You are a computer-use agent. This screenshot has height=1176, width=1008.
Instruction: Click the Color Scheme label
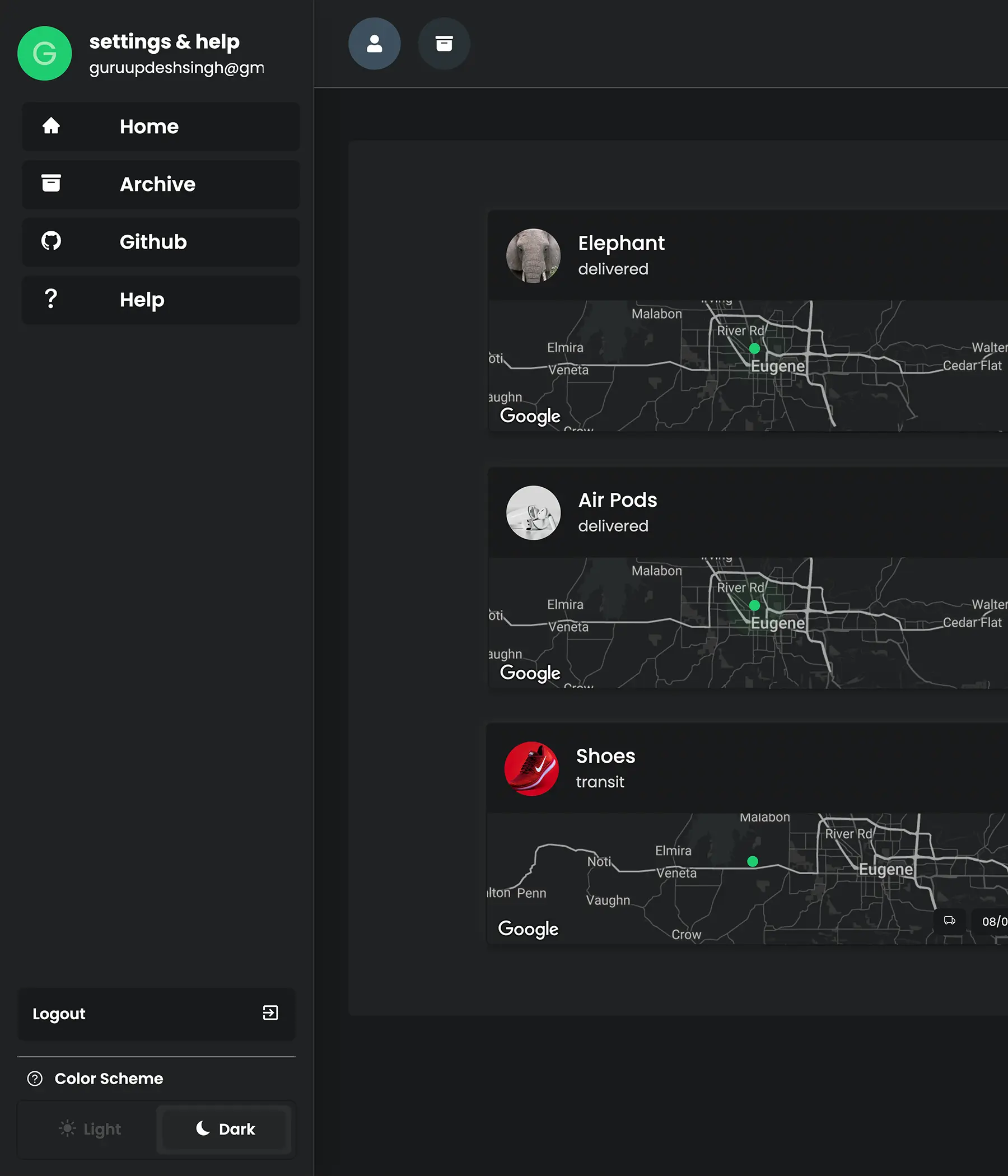[x=109, y=1079]
